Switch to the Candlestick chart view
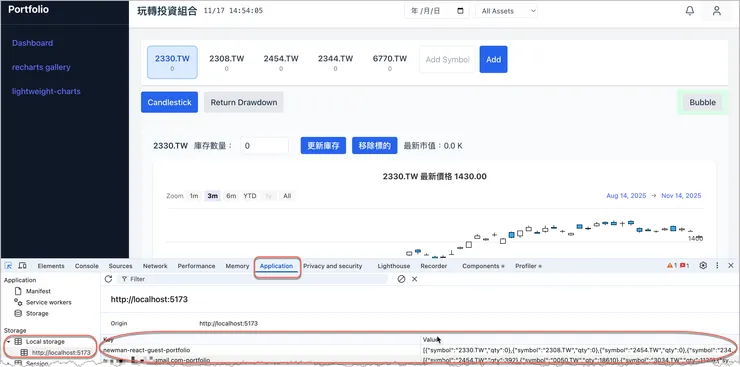The image size is (740, 367). coord(169,102)
